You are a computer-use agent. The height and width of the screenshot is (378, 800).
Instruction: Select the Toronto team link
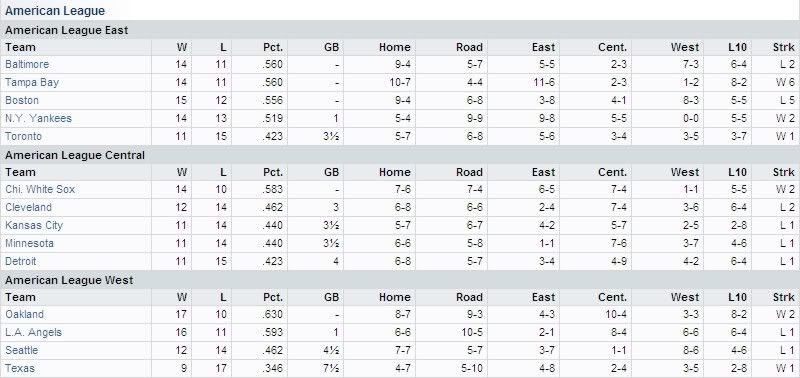(23, 136)
